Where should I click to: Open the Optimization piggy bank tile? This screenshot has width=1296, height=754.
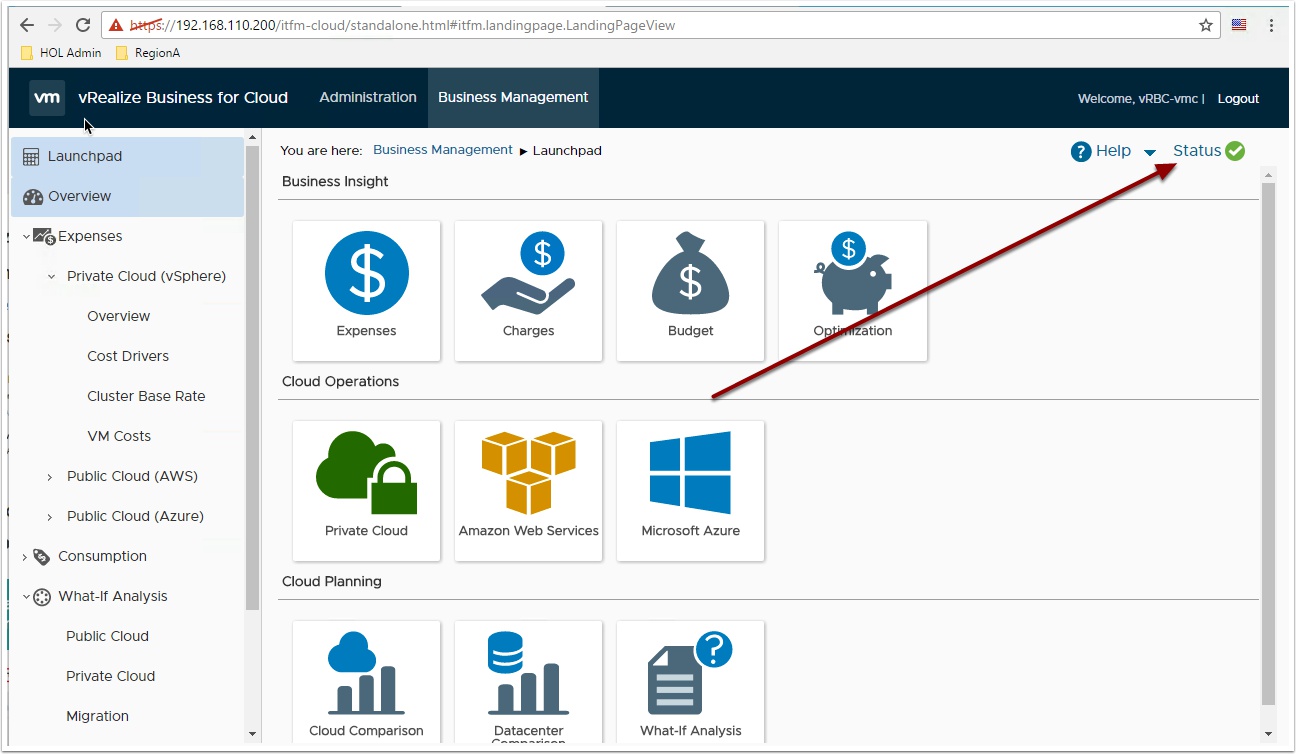click(x=853, y=291)
